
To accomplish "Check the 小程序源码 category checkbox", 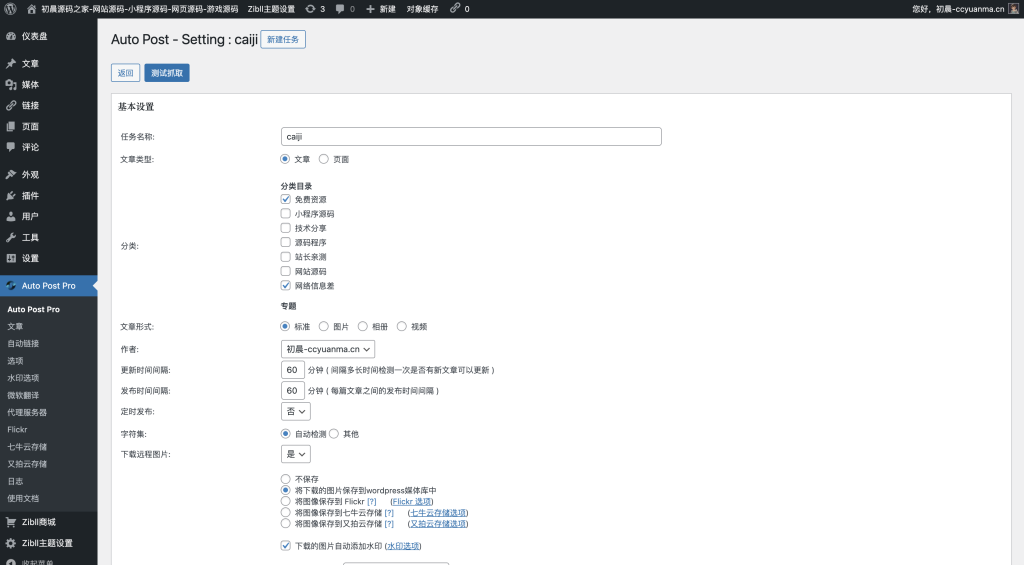I will pos(286,213).
